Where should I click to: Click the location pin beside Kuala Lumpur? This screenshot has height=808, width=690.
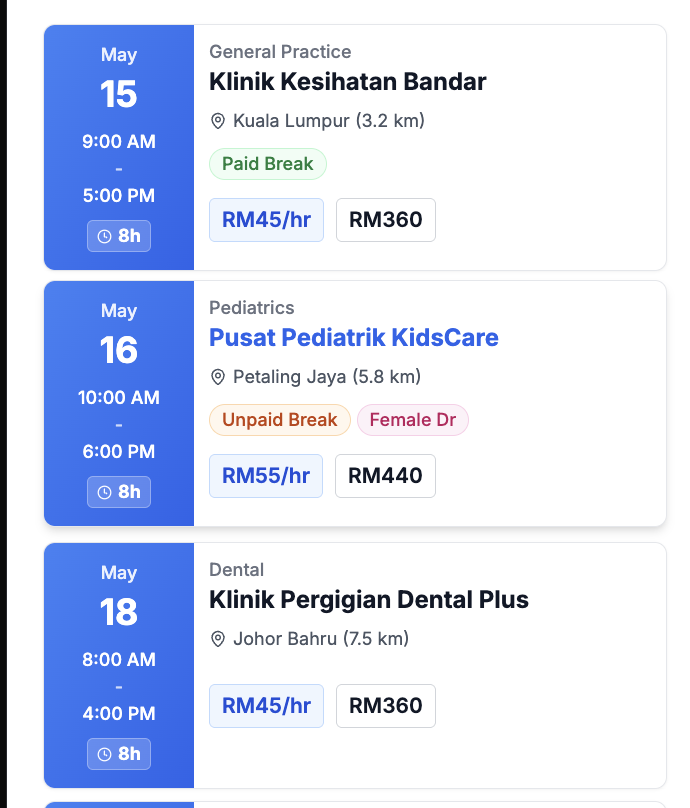pos(218,122)
